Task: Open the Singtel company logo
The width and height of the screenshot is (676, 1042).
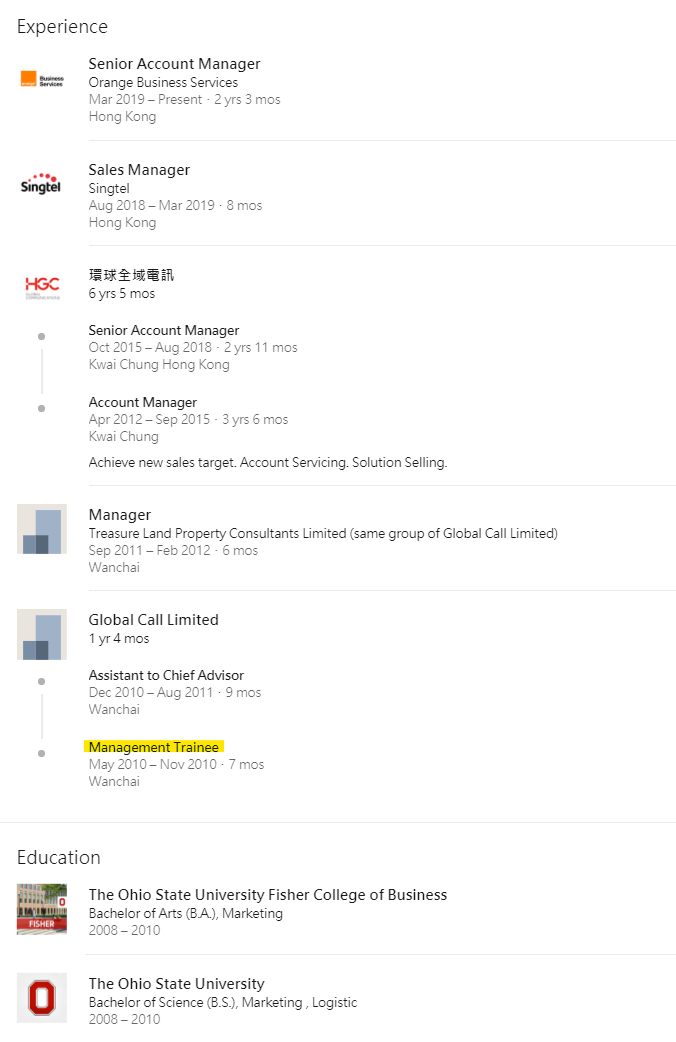Action: 42,186
